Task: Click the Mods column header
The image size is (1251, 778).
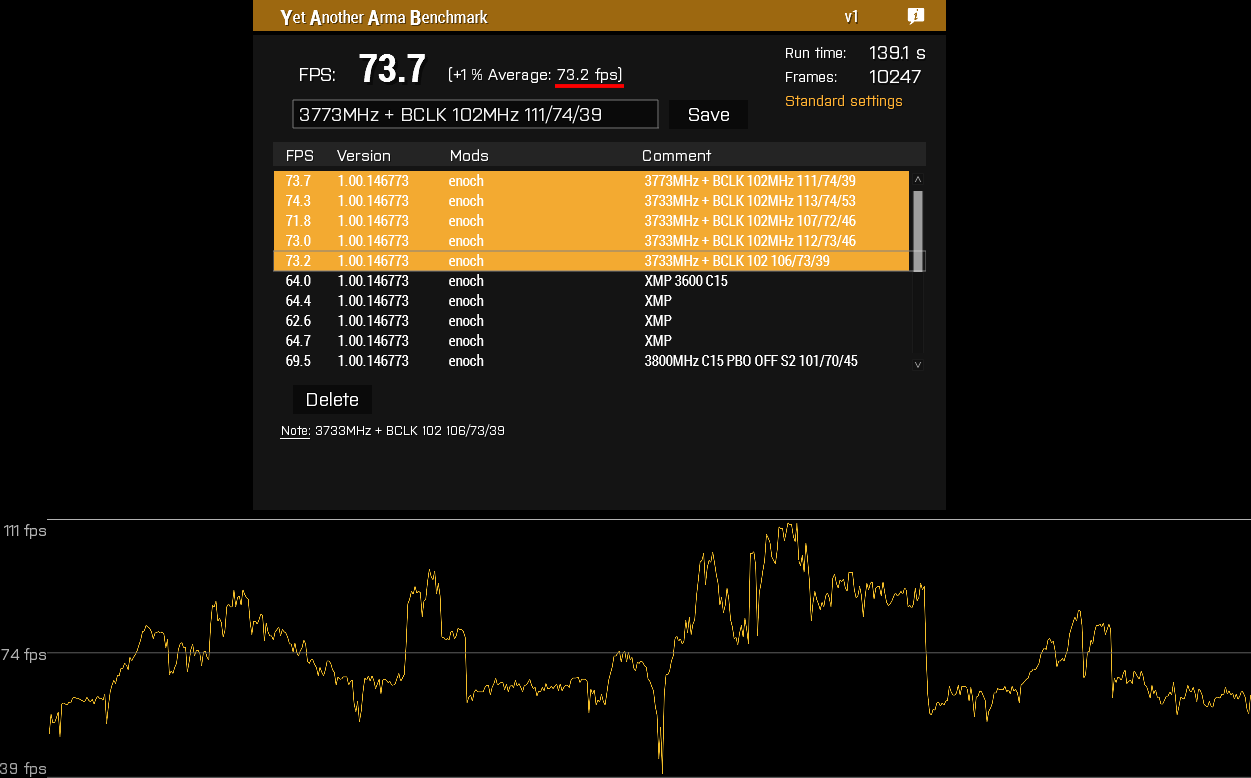Action: coord(469,155)
